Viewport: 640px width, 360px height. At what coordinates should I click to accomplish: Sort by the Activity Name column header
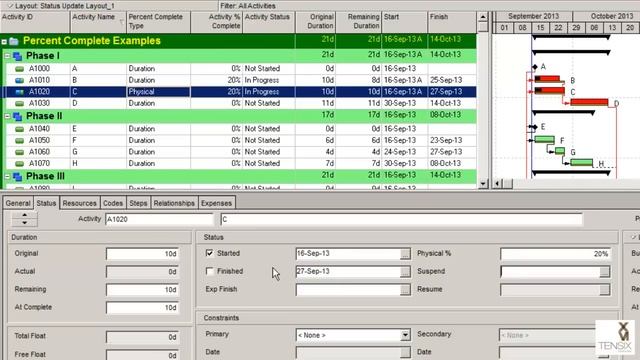point(98,22)
